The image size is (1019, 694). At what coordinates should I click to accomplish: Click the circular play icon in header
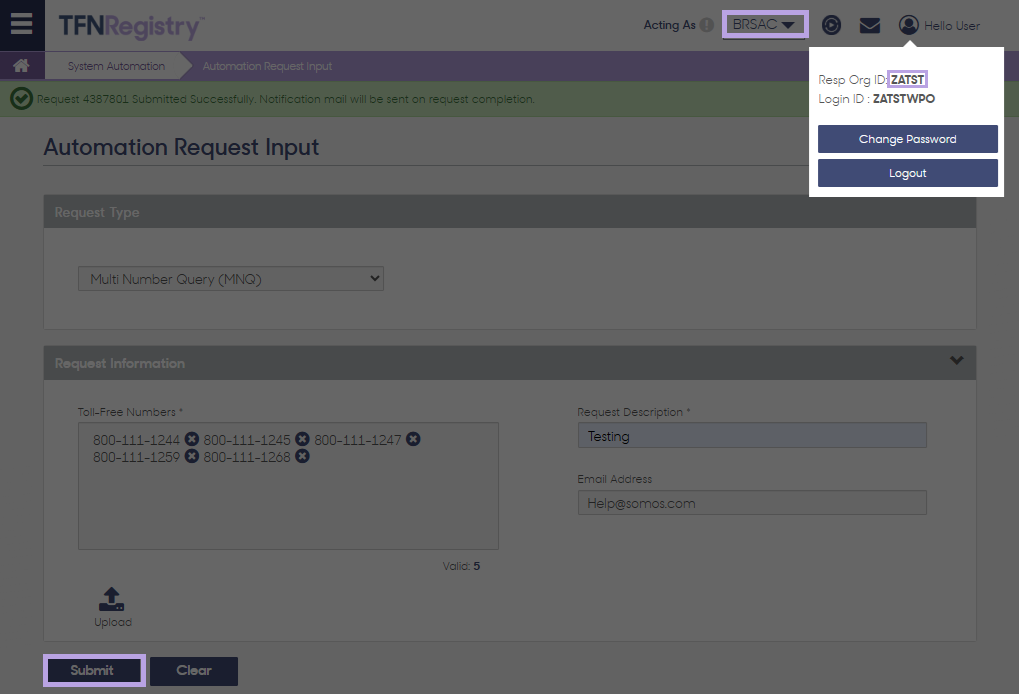831,25
